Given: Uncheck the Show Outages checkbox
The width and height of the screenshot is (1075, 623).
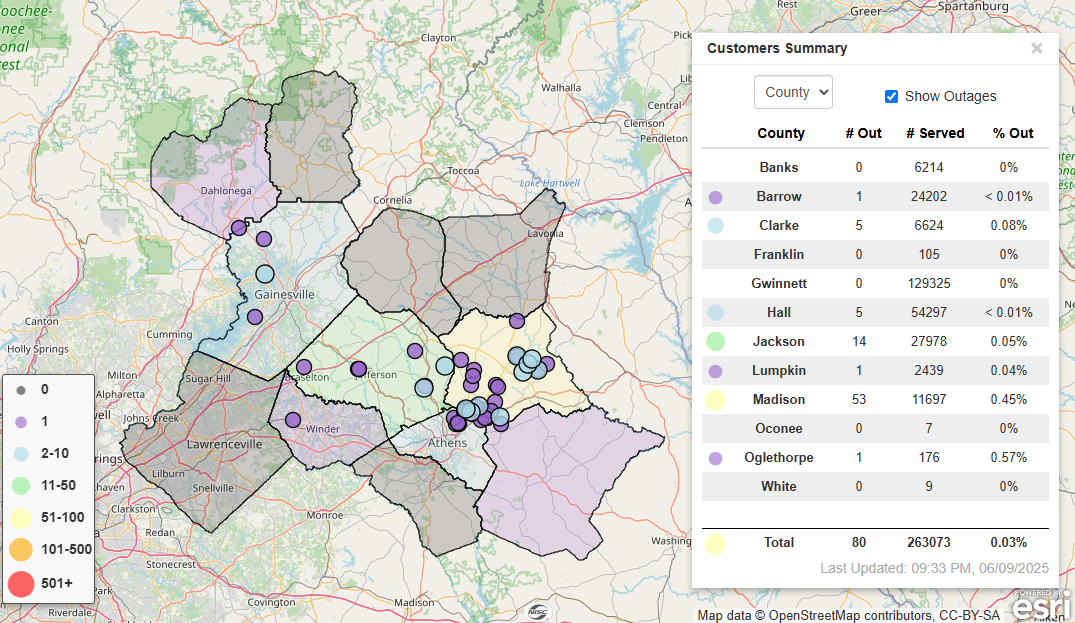Looking at the screenshot, I should click(891, 97).
